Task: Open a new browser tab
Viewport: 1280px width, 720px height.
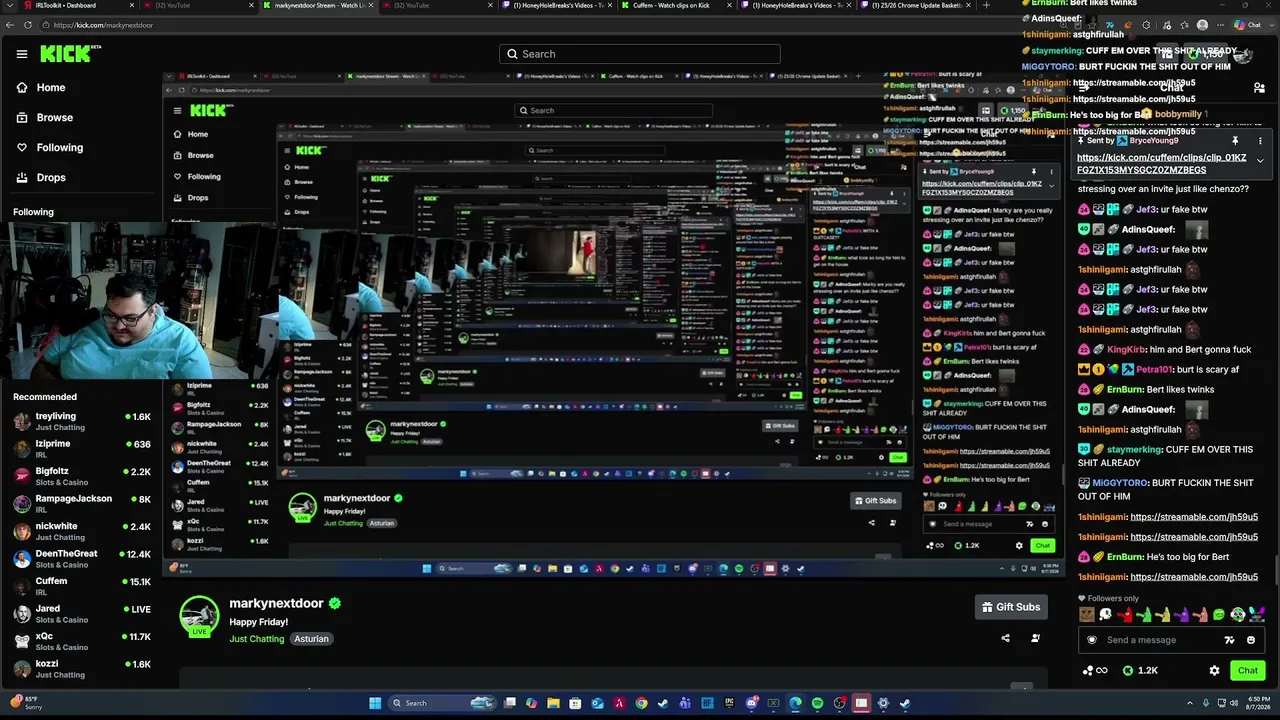Action: pos(986,6)
